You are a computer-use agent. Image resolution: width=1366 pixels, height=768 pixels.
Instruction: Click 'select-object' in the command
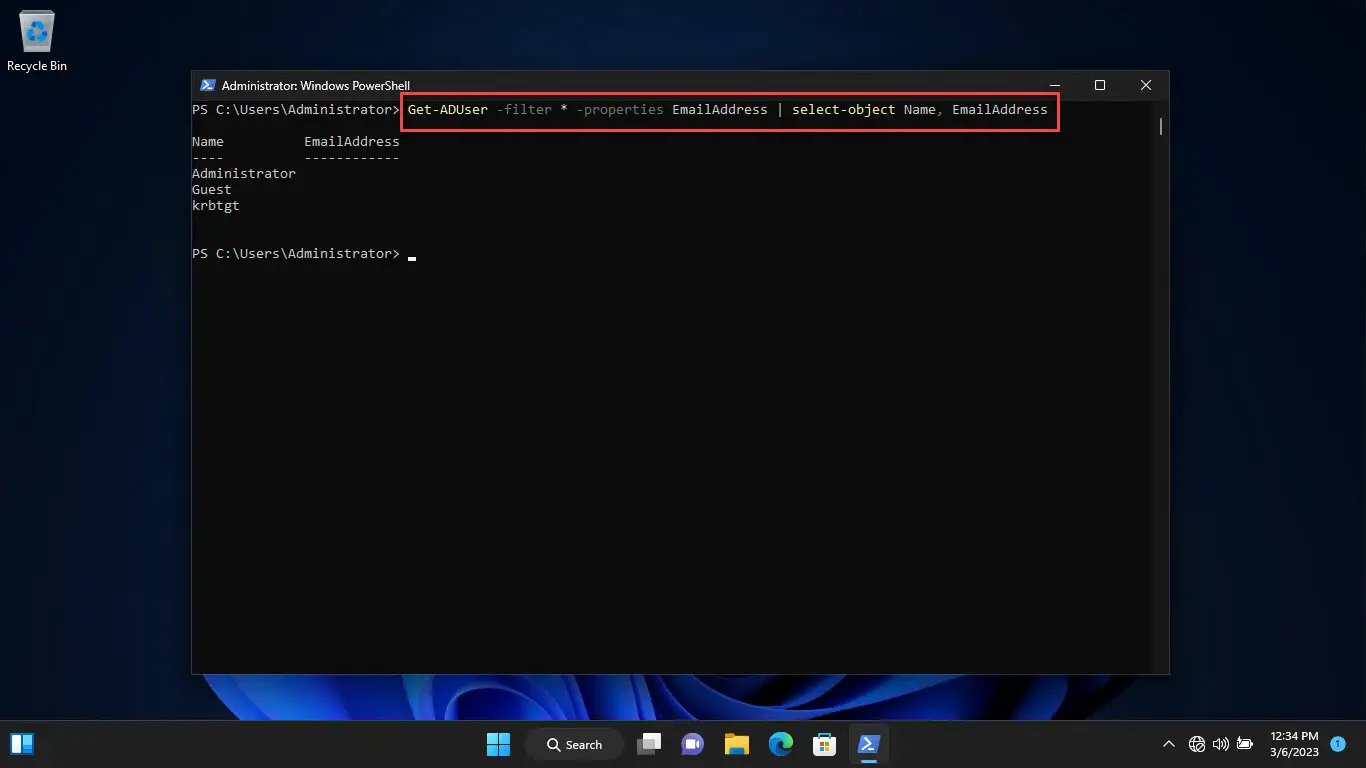pyautogui.click(x=844, y=110)
